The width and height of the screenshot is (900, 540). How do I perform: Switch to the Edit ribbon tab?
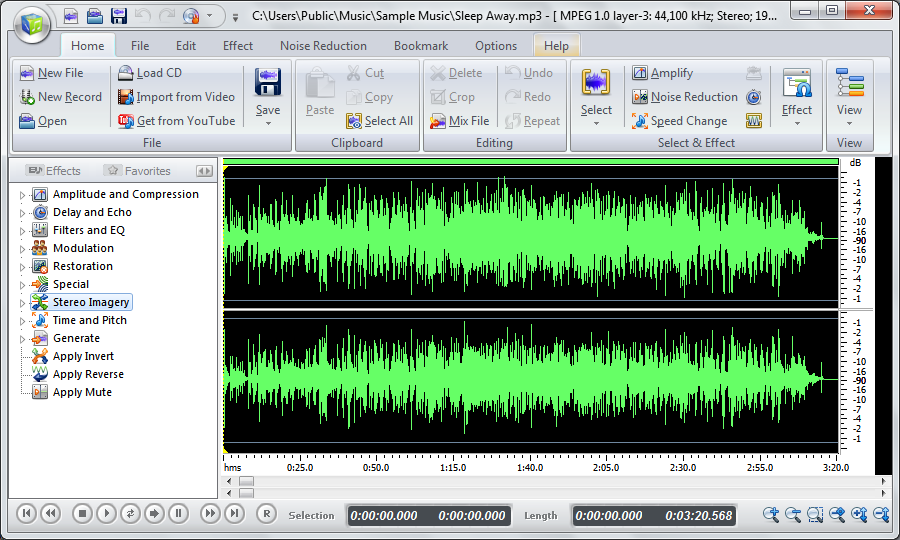point(185,46)
